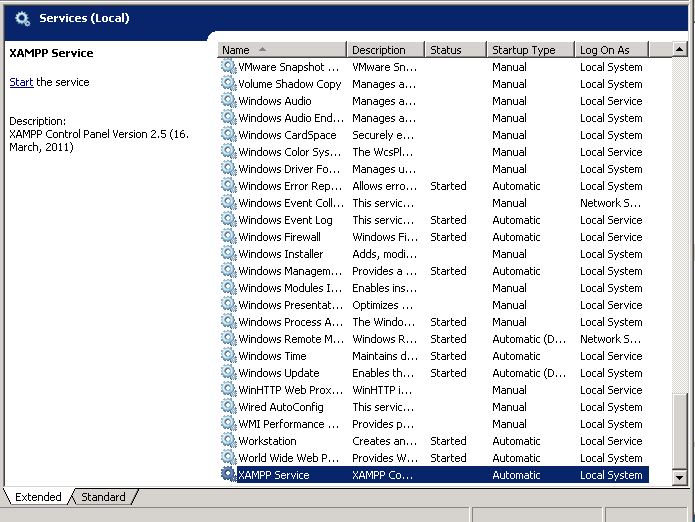This screenshot has width=695, height=522.
Task: Click the Description column header
Action: (x=385, y=49)
